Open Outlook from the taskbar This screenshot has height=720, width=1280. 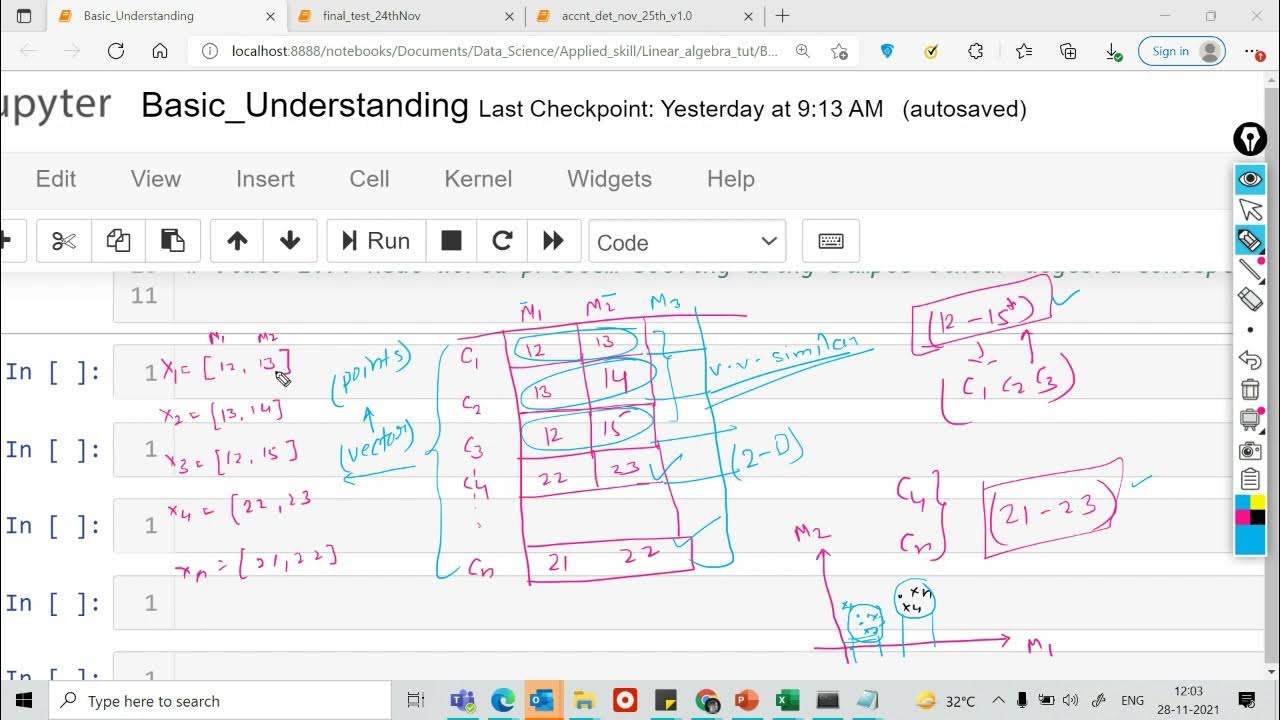542,701
